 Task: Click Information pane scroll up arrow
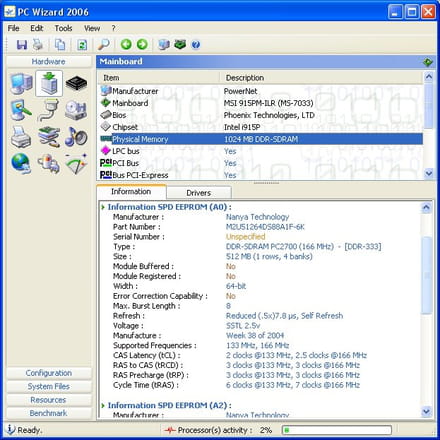pyautogui.click(x=426, y=208)
